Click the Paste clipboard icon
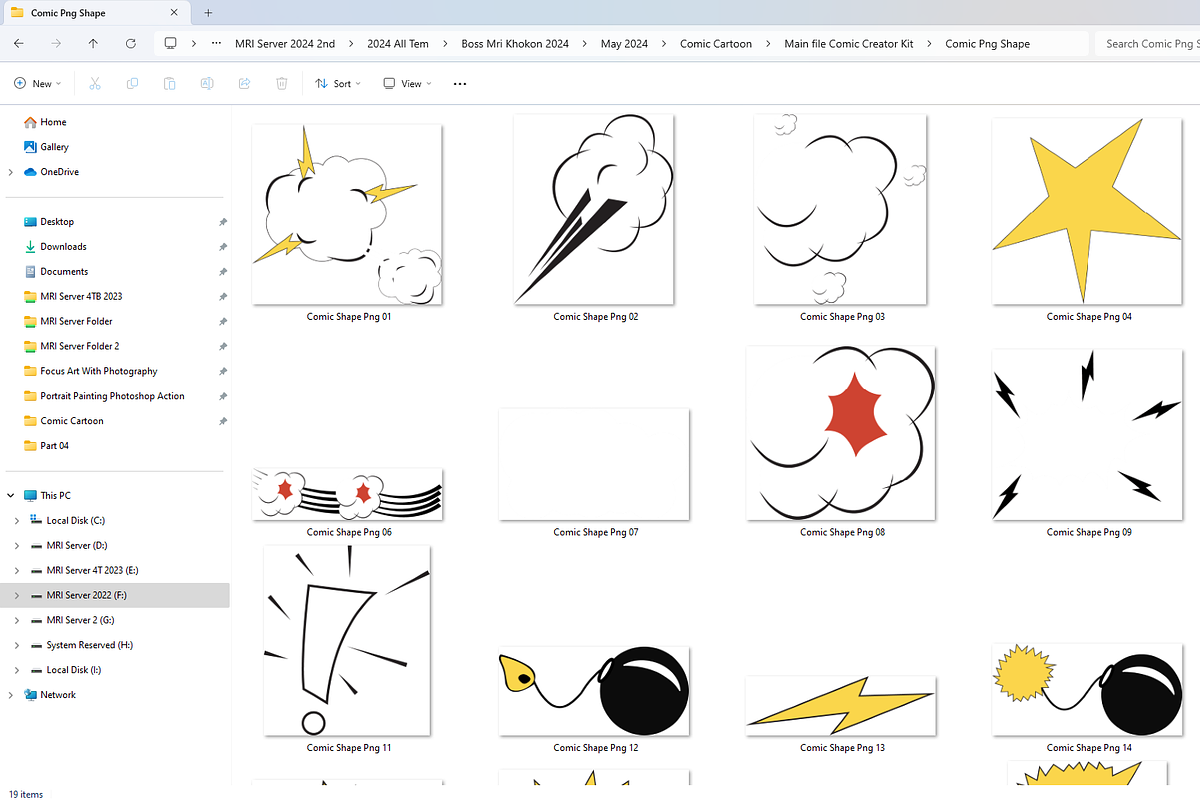1200x800 pixels. 170,84
